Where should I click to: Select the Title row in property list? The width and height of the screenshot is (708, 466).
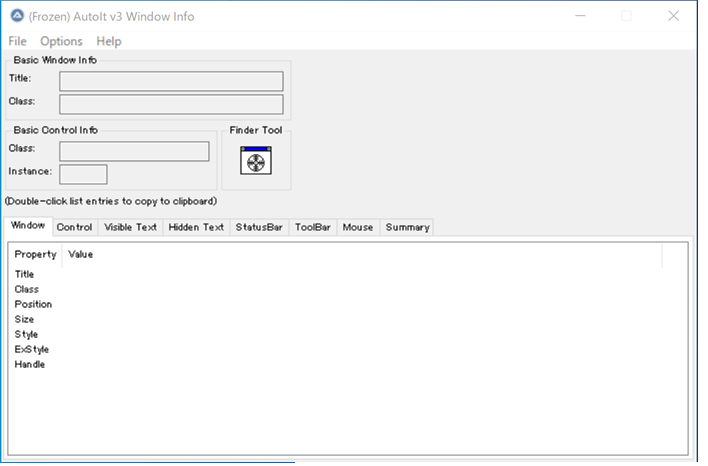point(348,275)
